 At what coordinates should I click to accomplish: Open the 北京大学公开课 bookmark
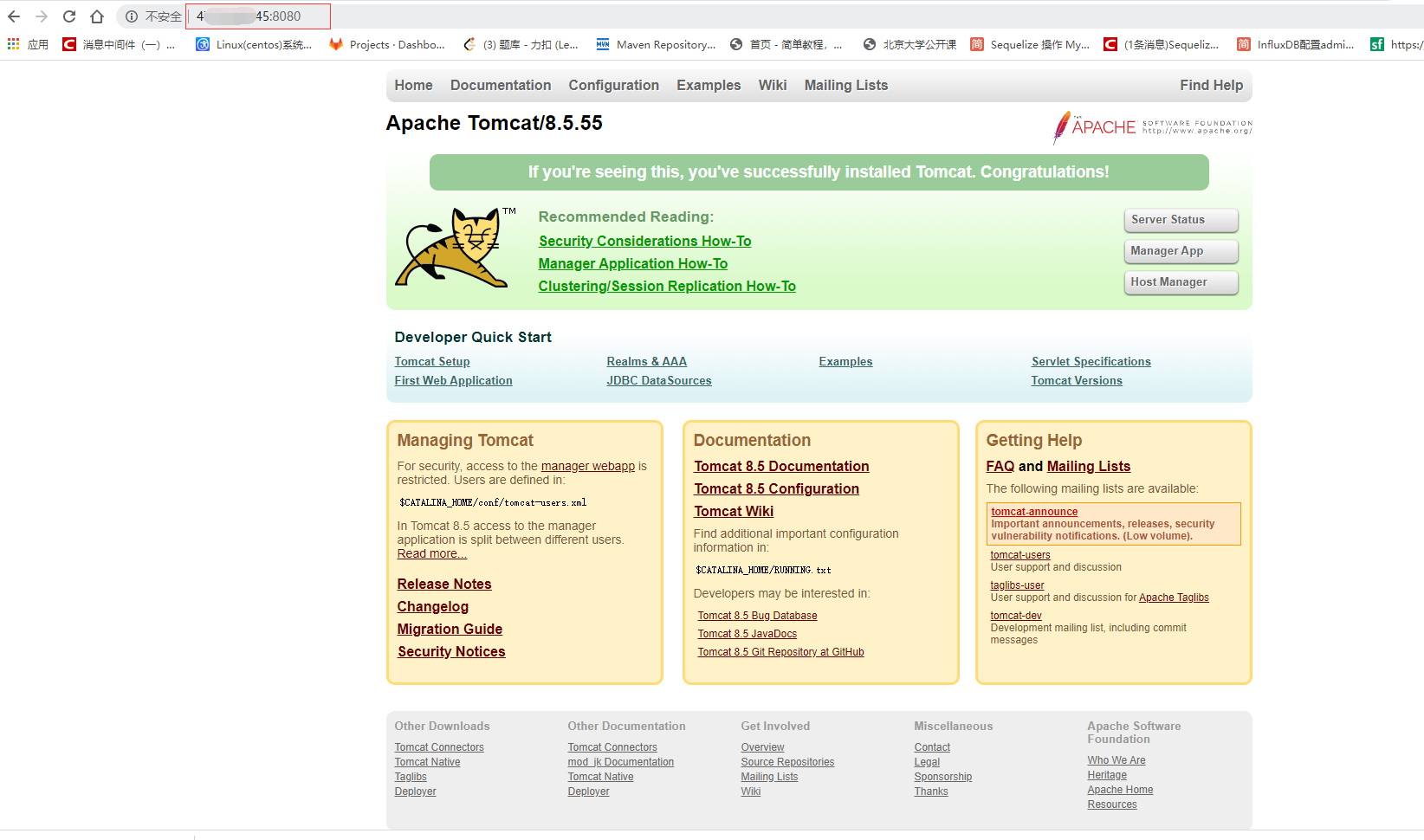coord(909,44)
